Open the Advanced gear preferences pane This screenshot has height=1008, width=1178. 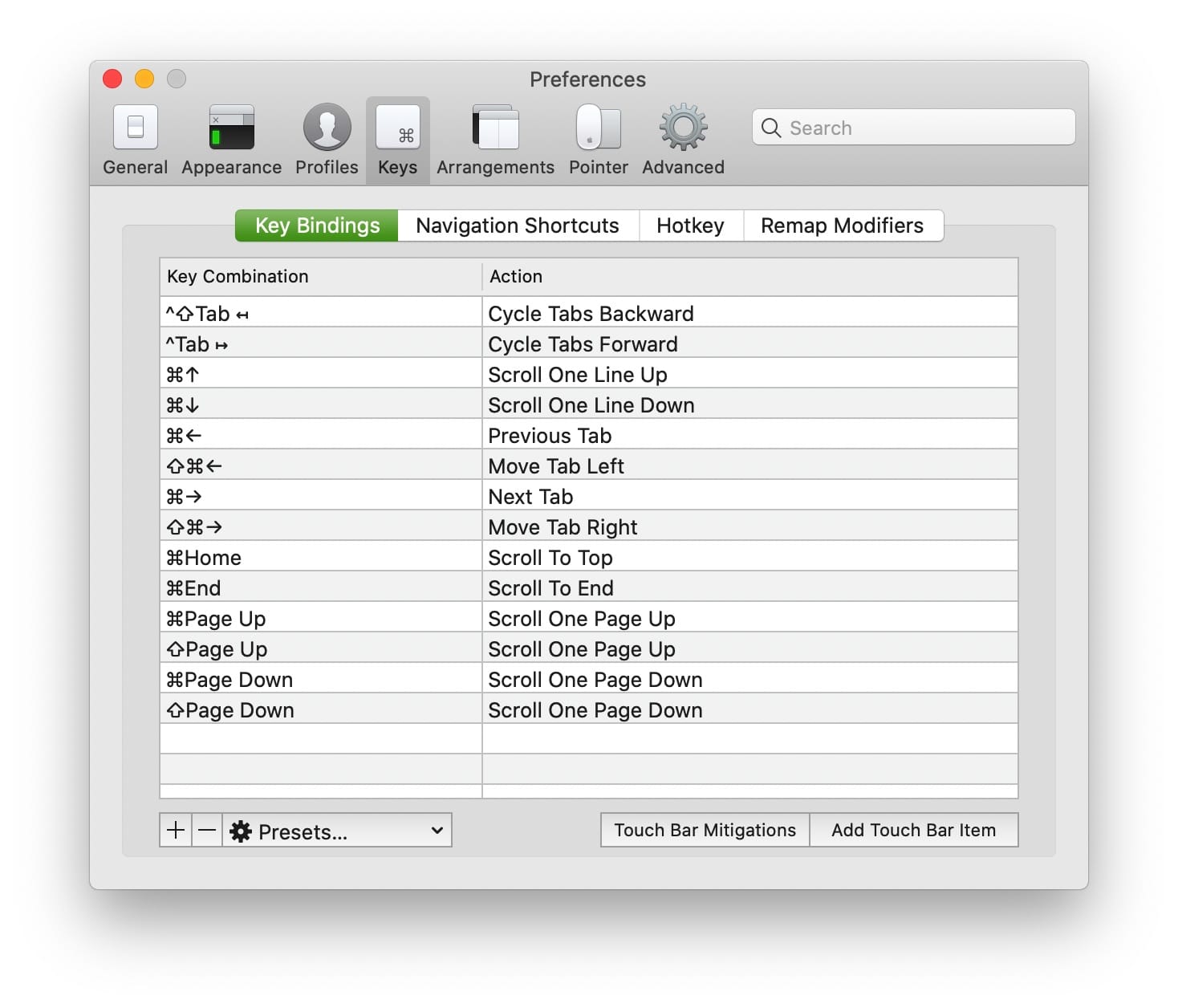pos(683,140)
